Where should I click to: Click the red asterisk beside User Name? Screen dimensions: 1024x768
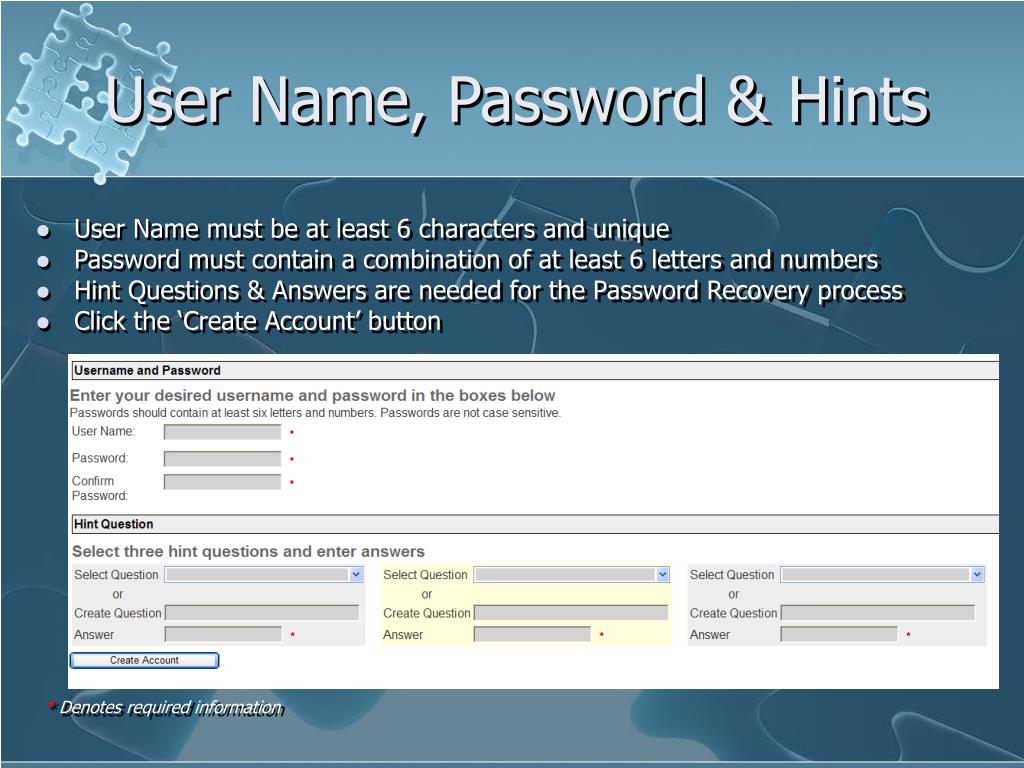[292, 434]
